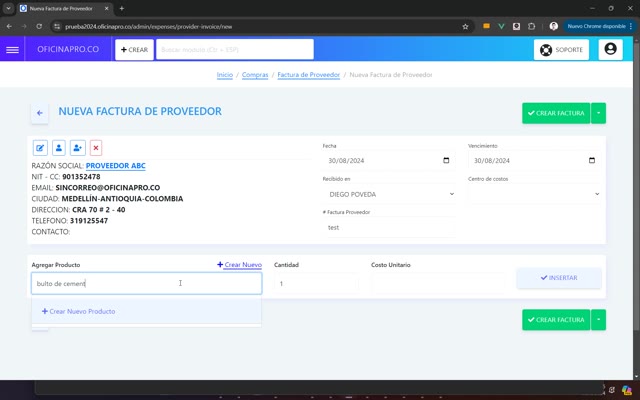Open the PROVEEDOR ABC link

[116, 166]
